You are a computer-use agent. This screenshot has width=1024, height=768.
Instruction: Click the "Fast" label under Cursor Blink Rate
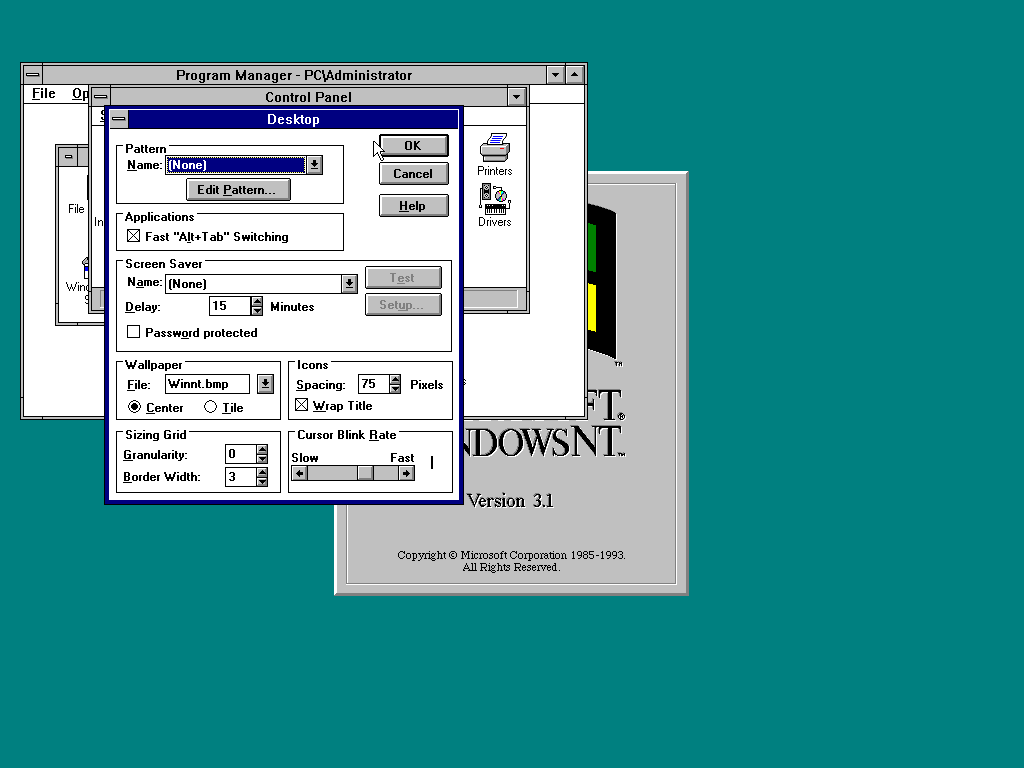[402, 458]
